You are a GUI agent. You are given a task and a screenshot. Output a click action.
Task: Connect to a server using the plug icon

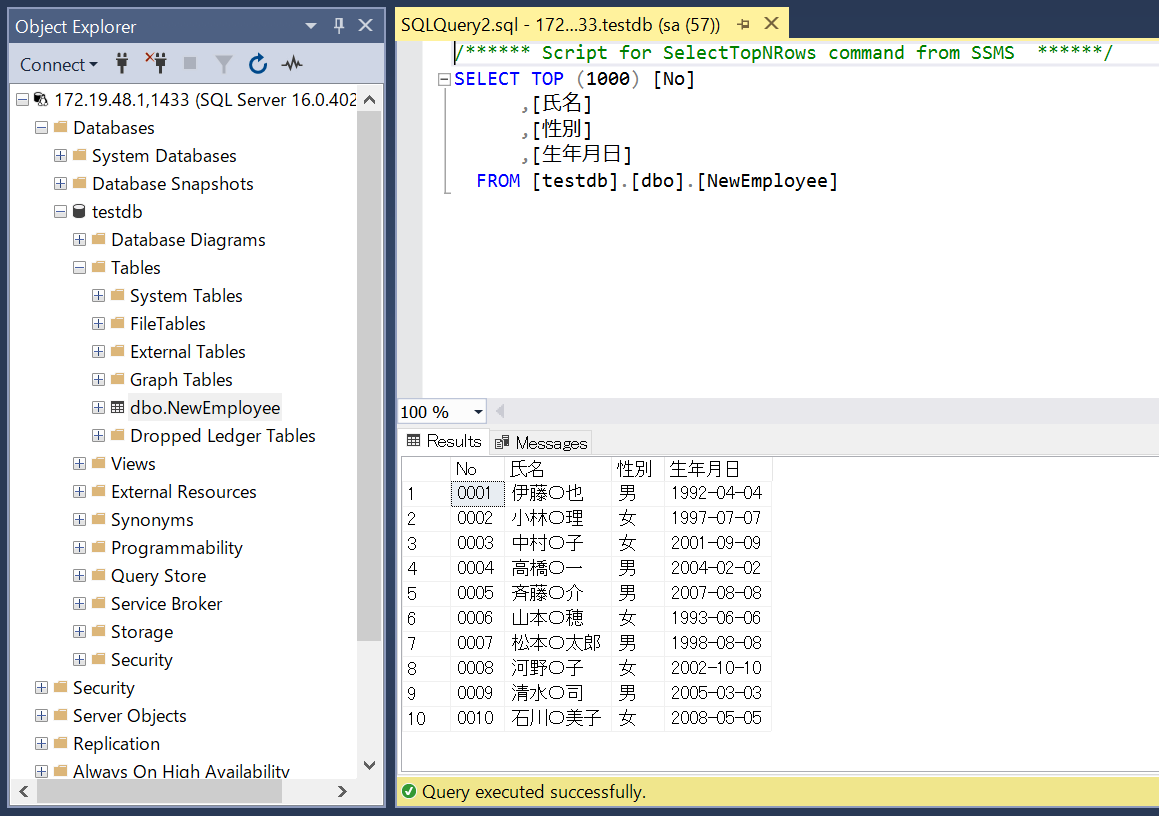tap(121, 63)
